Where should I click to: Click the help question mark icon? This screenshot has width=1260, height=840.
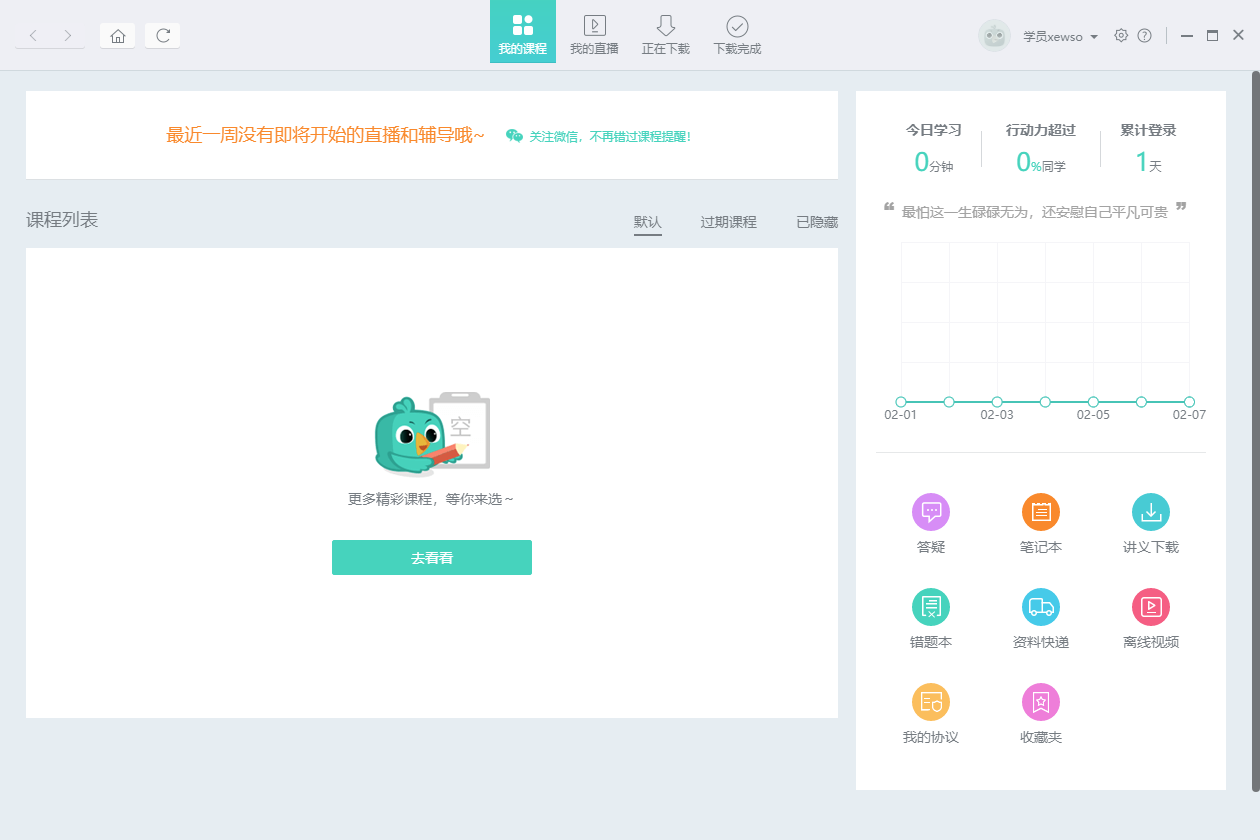tap(1145, 36)
